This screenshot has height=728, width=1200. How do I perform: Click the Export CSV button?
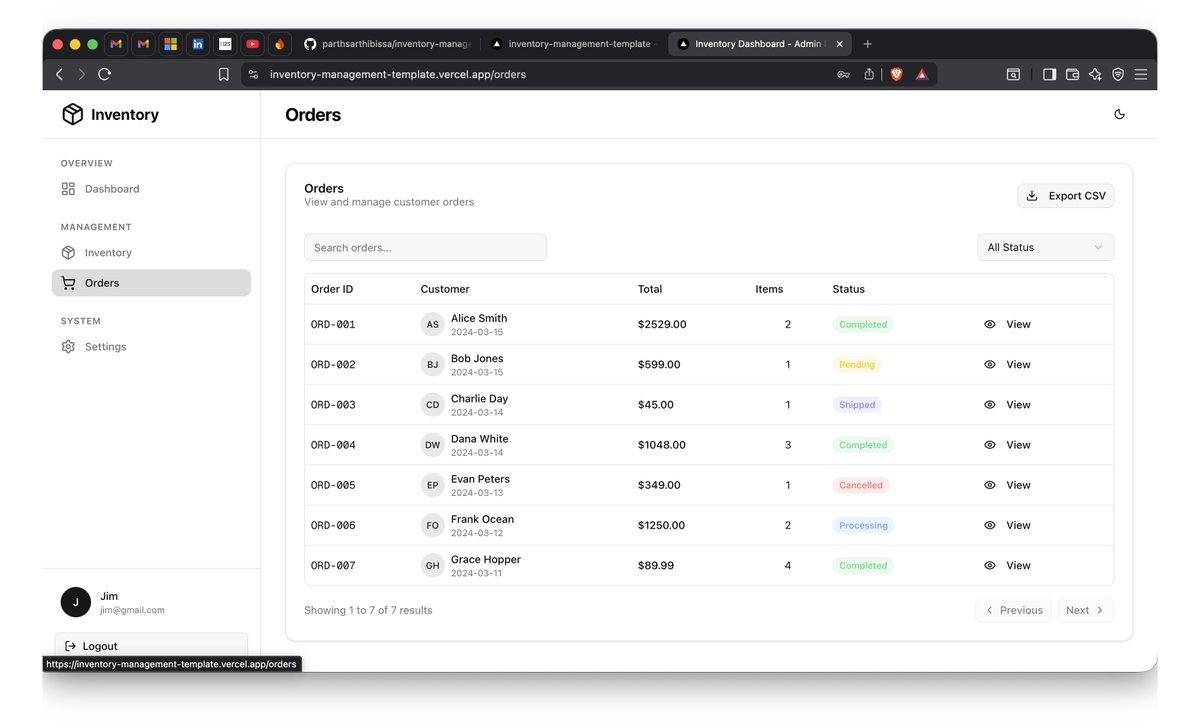1066,196
